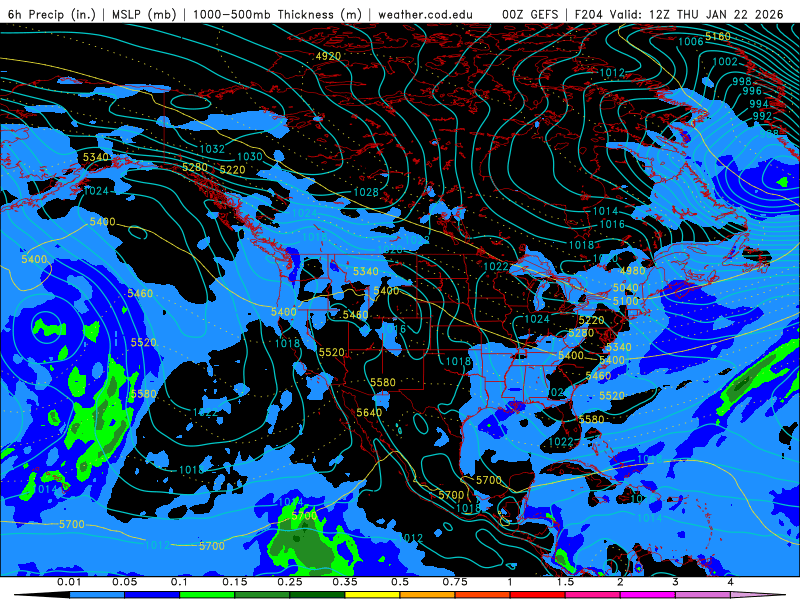Screen dimensions: 800x600
Task: Click the 992 pressure contour label
Action: coord(762,116)
